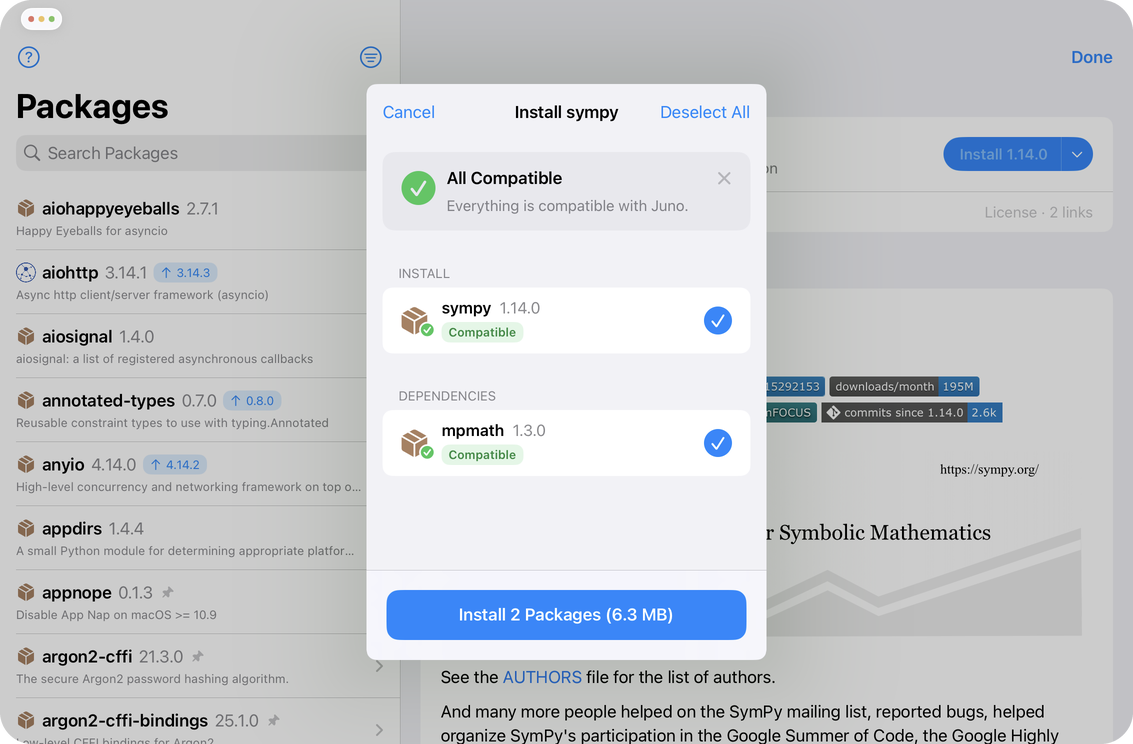Viewport: 1133px width, 744px height.
Task: Click the aiosignal package icon
Action: coord(26,337)
